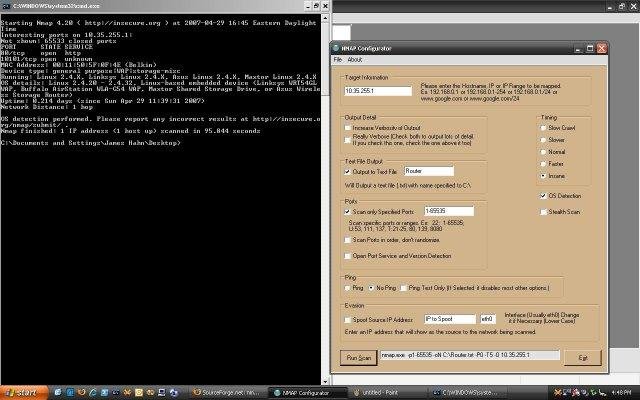
Task: Open the File menu in NMAP Configurator
Action: pyautogui.click(x=338, y=60)
